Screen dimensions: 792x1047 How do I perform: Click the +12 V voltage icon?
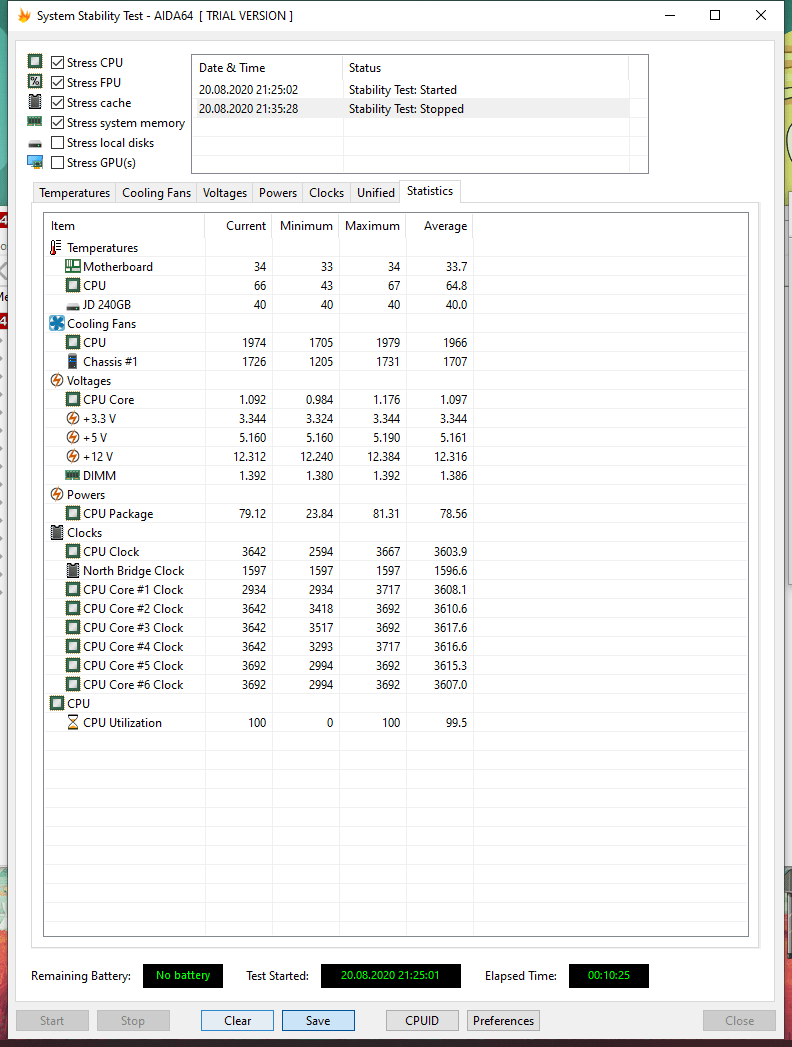pos(73,456)
